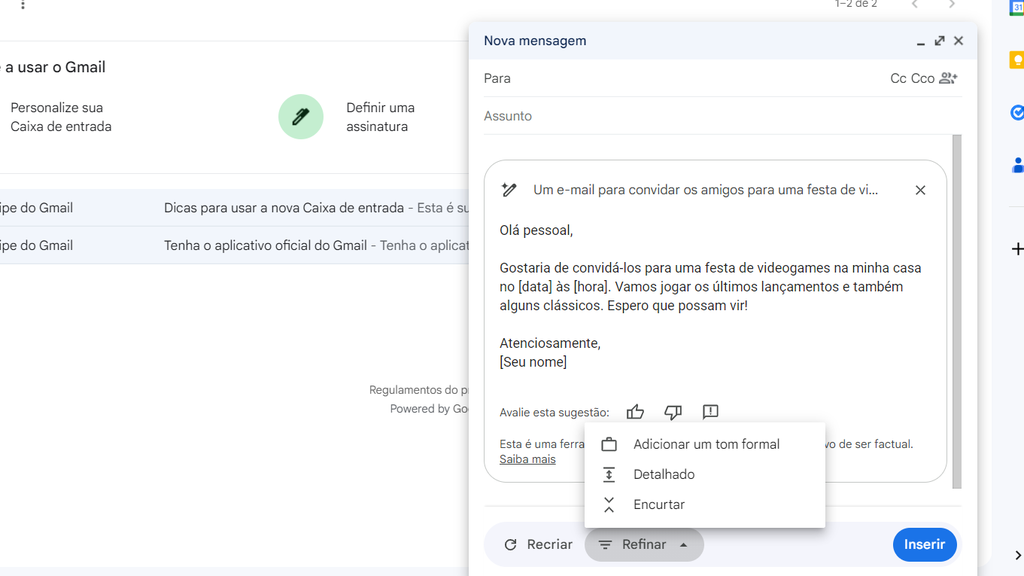Image resolution: width=1024 pixels, height=576 pixels.
Task: Click the Recriar button
Action: click(x=538, y=545)
